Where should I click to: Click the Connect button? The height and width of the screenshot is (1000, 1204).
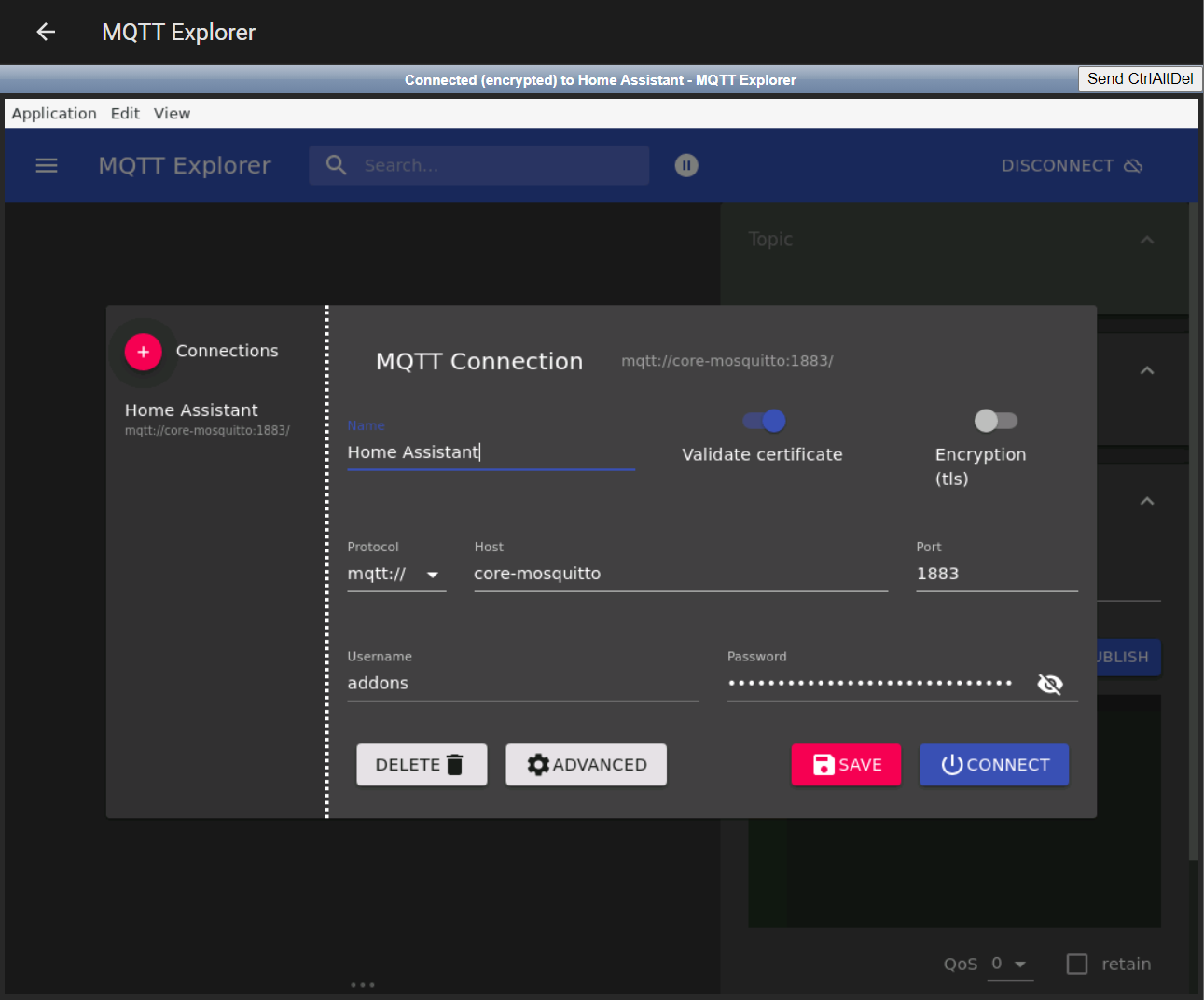point(994,765)
